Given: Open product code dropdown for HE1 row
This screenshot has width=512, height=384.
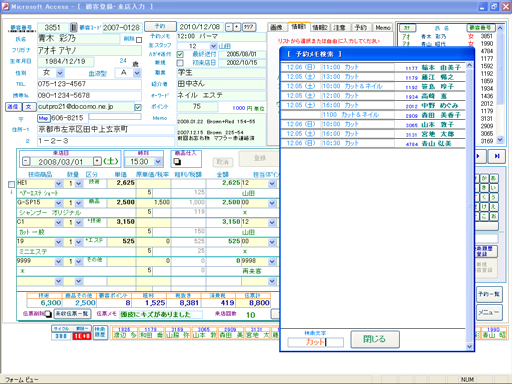Looking at the screenshot, I should click(59, 184).
